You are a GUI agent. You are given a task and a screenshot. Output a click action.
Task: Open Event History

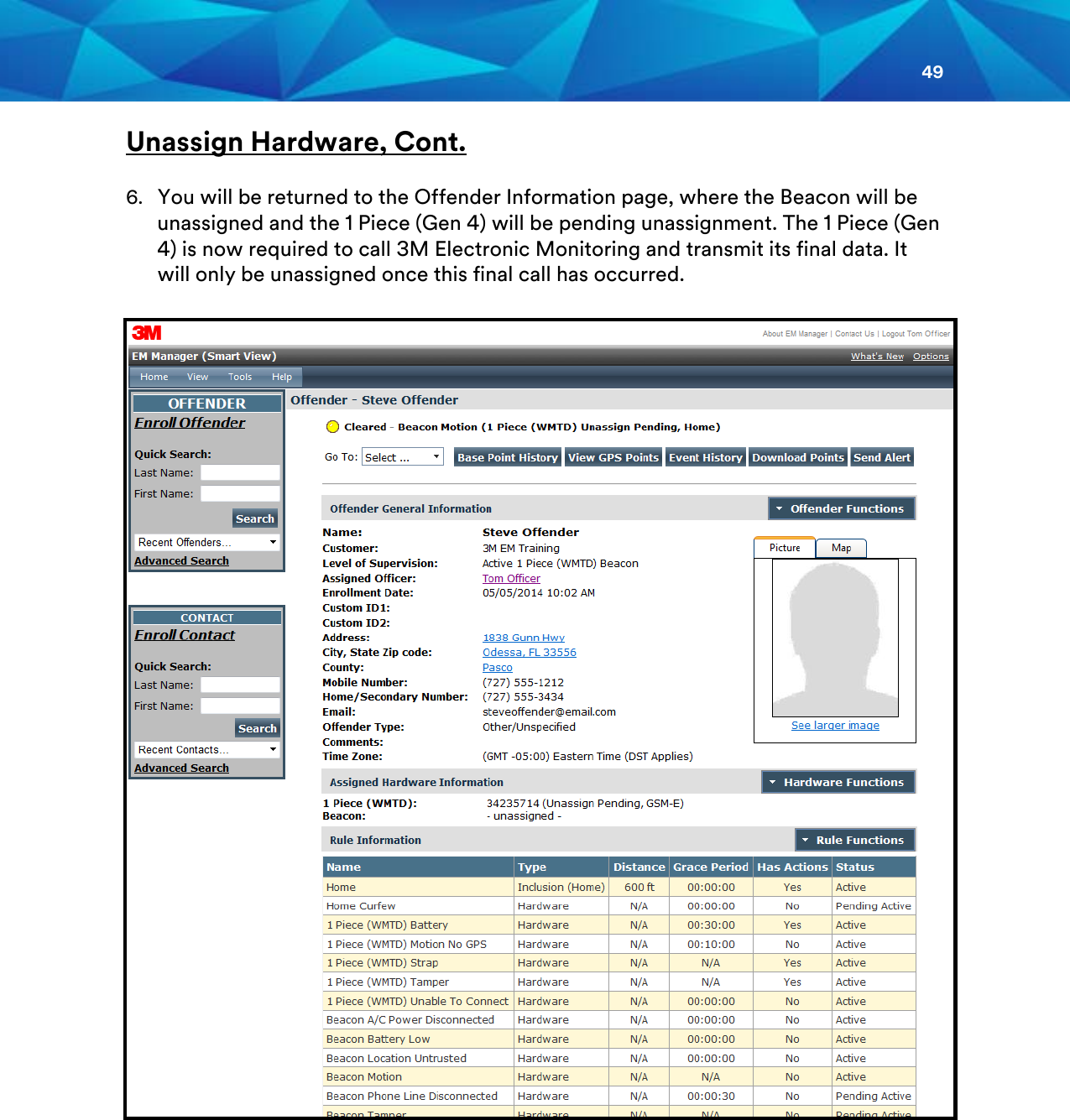point(706,457)
